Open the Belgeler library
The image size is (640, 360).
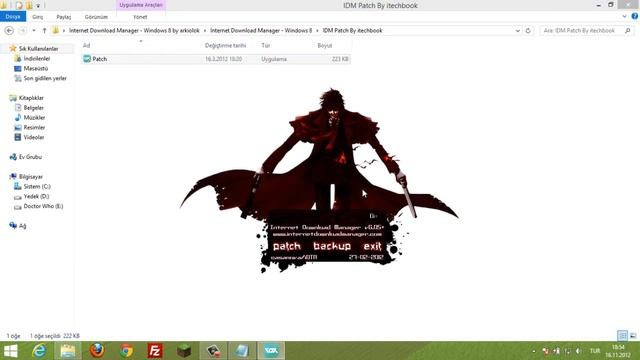33,108
